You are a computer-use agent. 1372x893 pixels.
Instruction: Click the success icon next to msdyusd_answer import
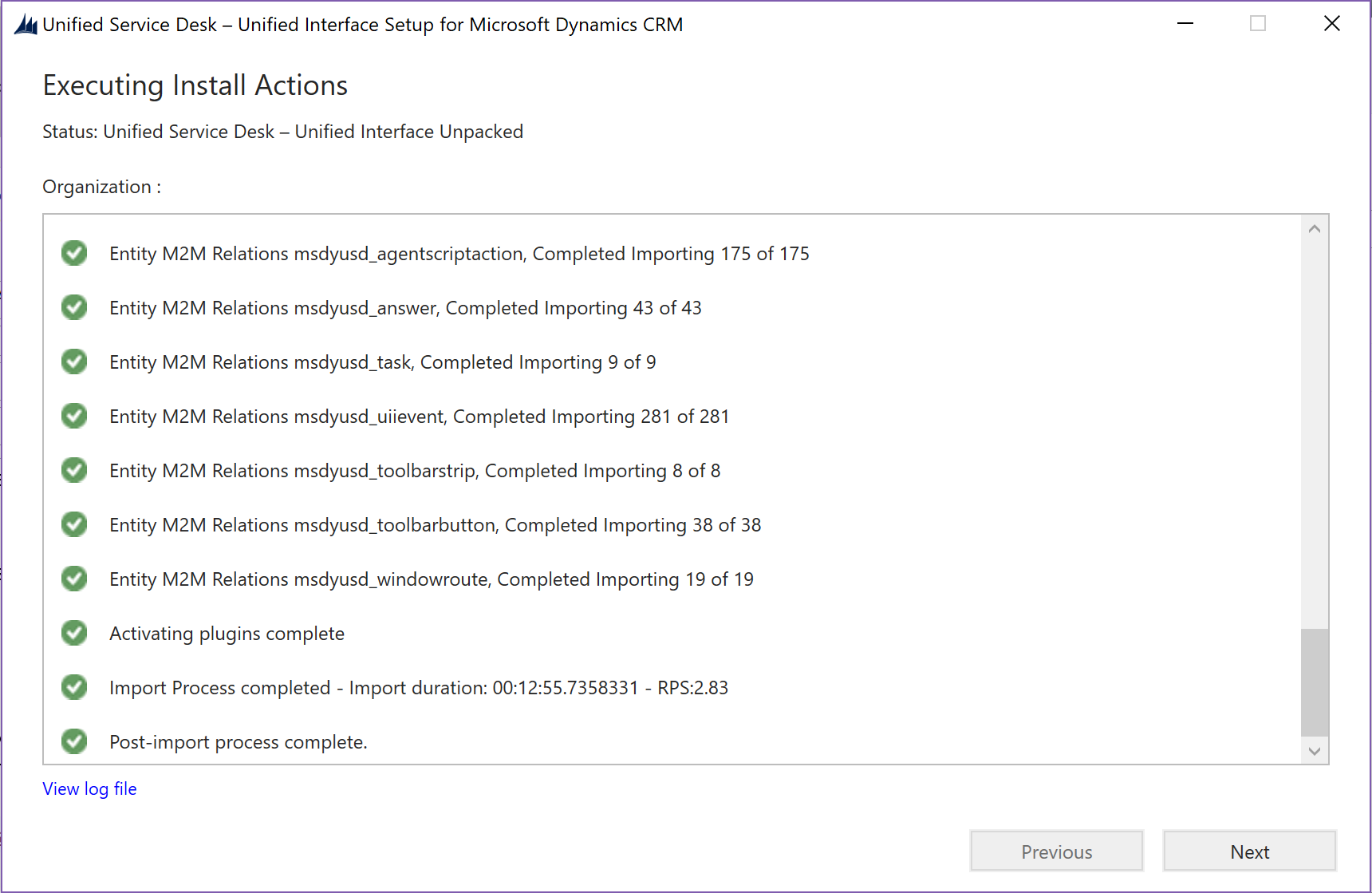coord(73,307)
